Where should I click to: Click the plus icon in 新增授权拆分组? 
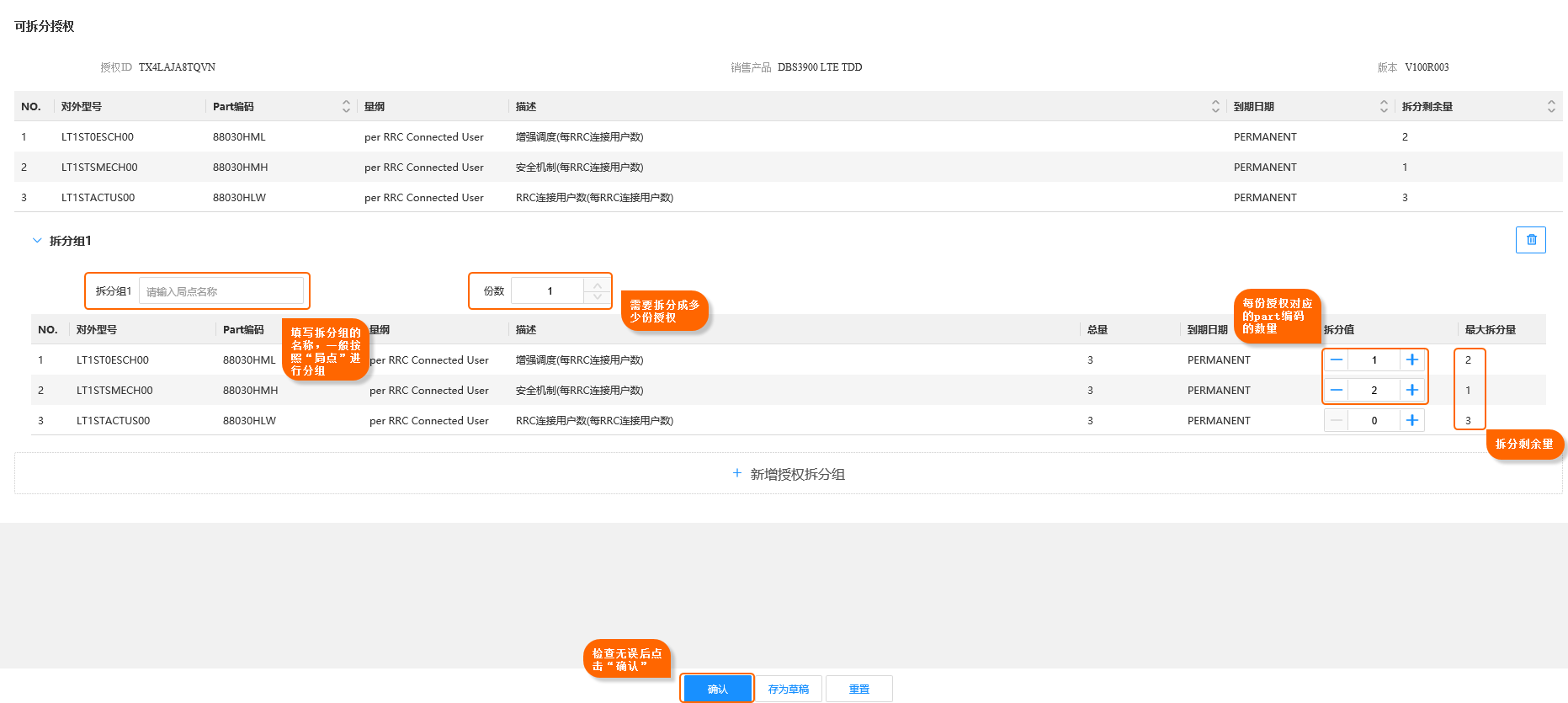click(x=737, y=474)
